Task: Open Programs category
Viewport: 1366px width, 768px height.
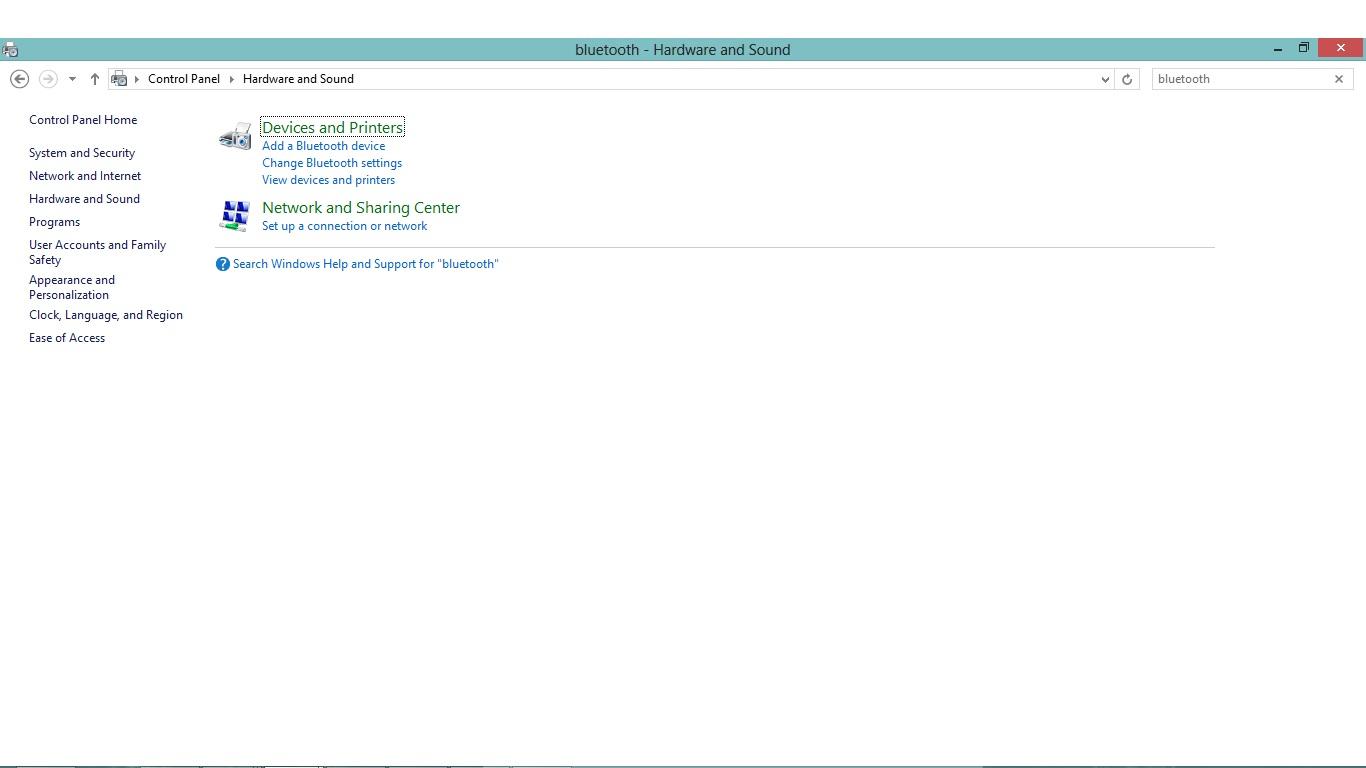Action: (54, 222)
